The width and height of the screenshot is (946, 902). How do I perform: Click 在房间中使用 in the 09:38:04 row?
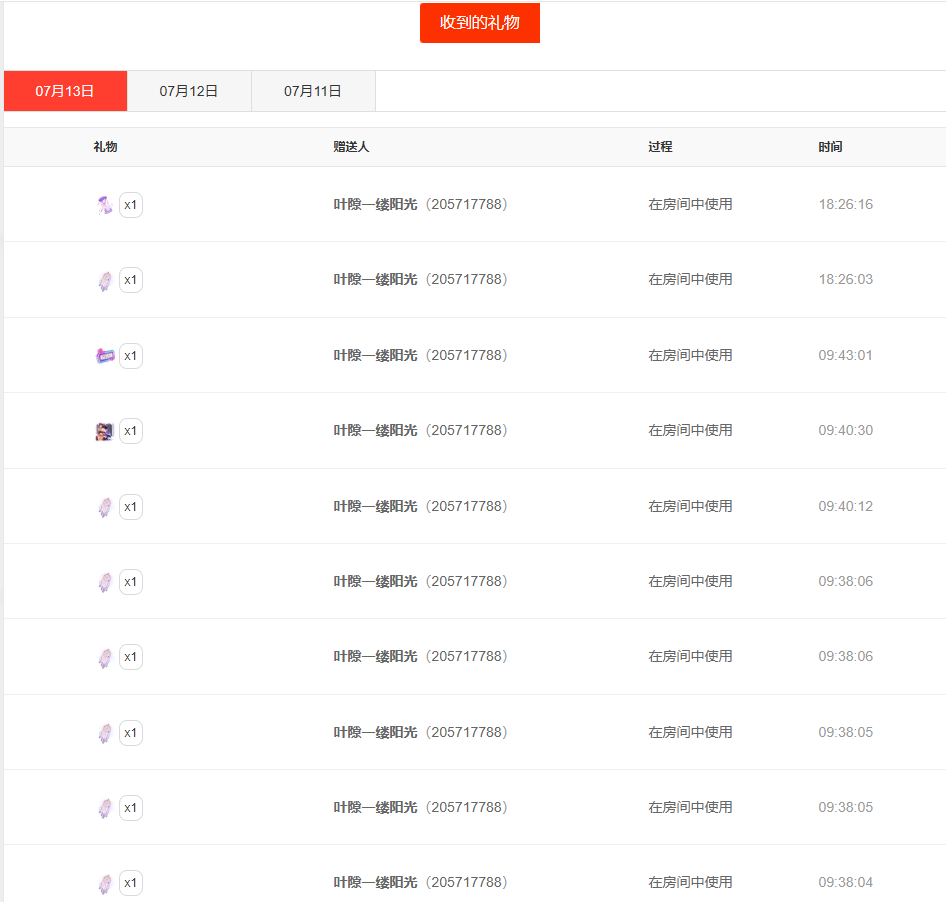[x=690, y=882]
